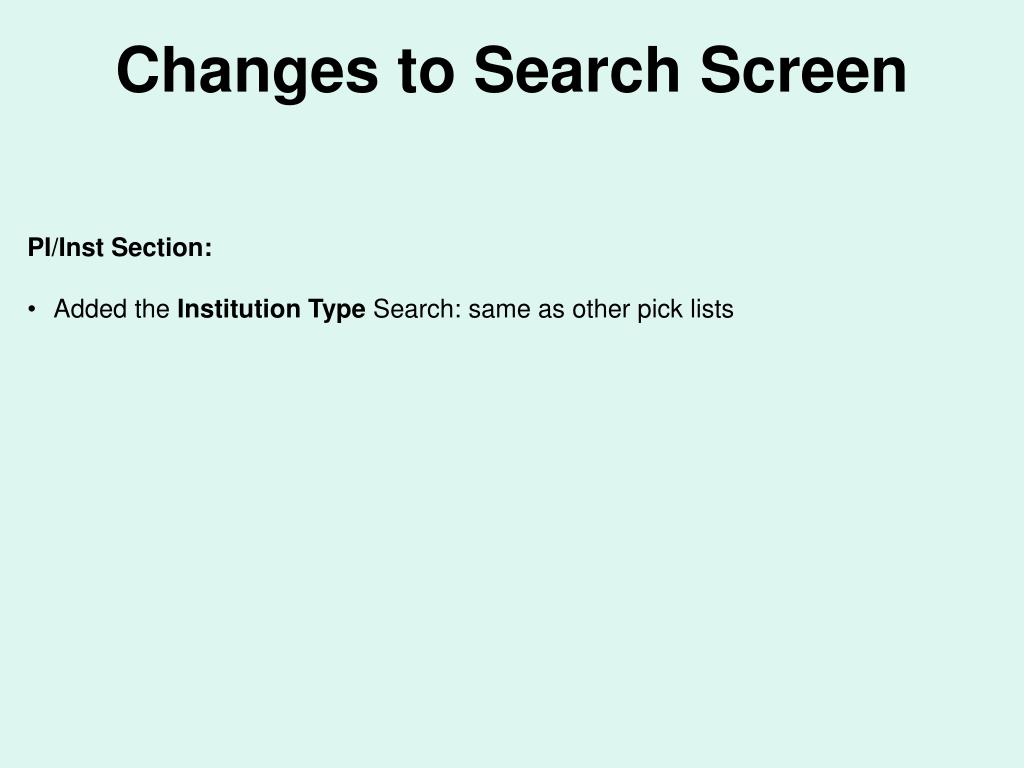Select the word 'Search' in the slide title
1024x768 pixels.
577,70
